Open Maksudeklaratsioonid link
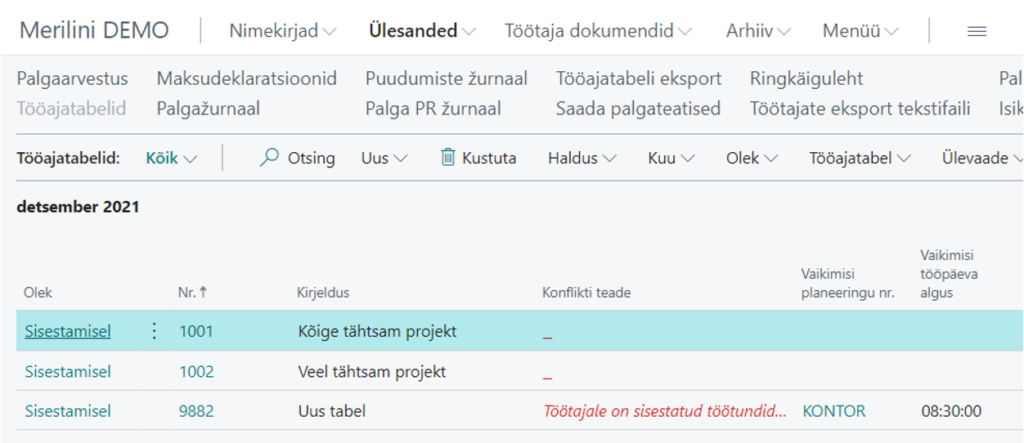Screen dimensions: 1024x443 point(246,78)
